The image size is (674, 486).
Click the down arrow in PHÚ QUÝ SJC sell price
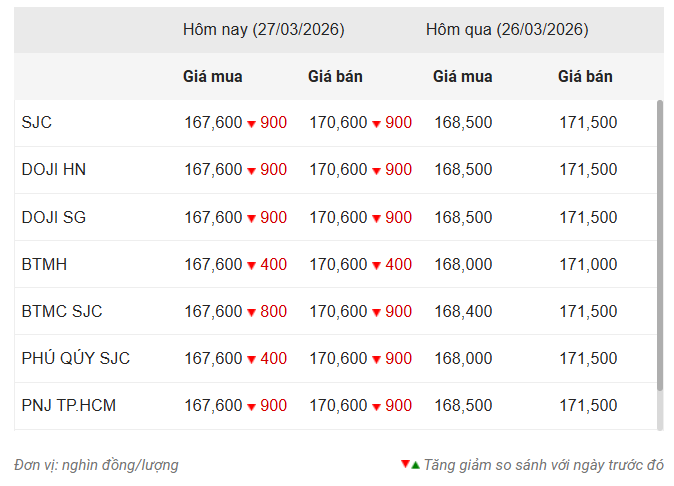pyautogui.click(x=376, y=360)
